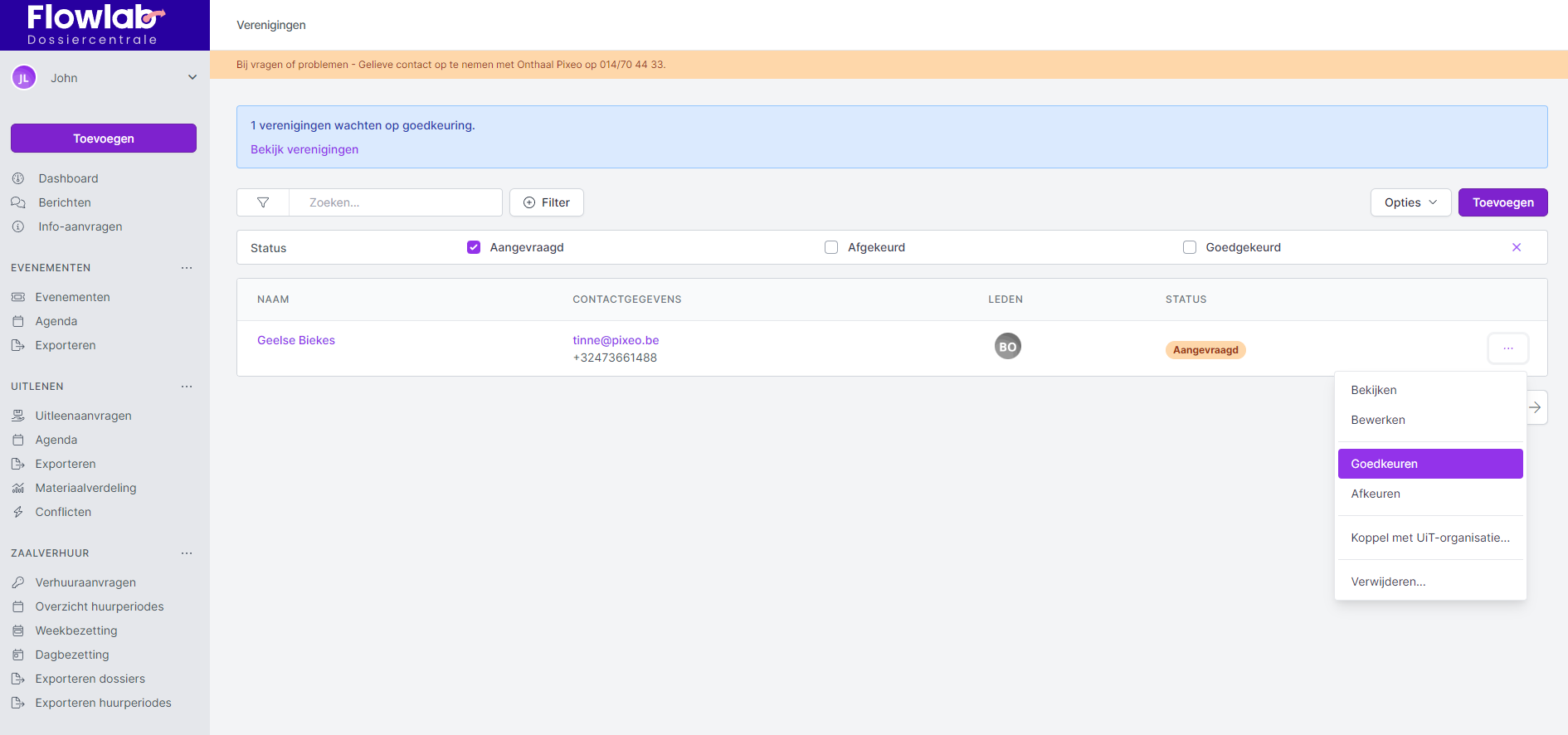This screenshot has height=735, width=1568.
Task: Click the Conflicten lightning icon
Action: (18, 512)
